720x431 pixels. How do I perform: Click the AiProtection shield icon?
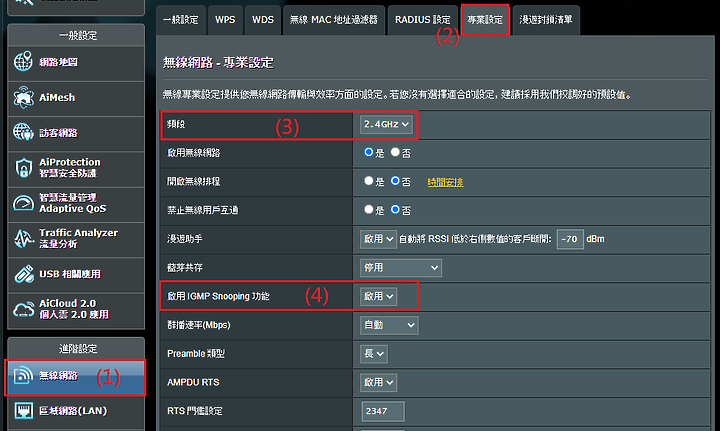point(23,168)
